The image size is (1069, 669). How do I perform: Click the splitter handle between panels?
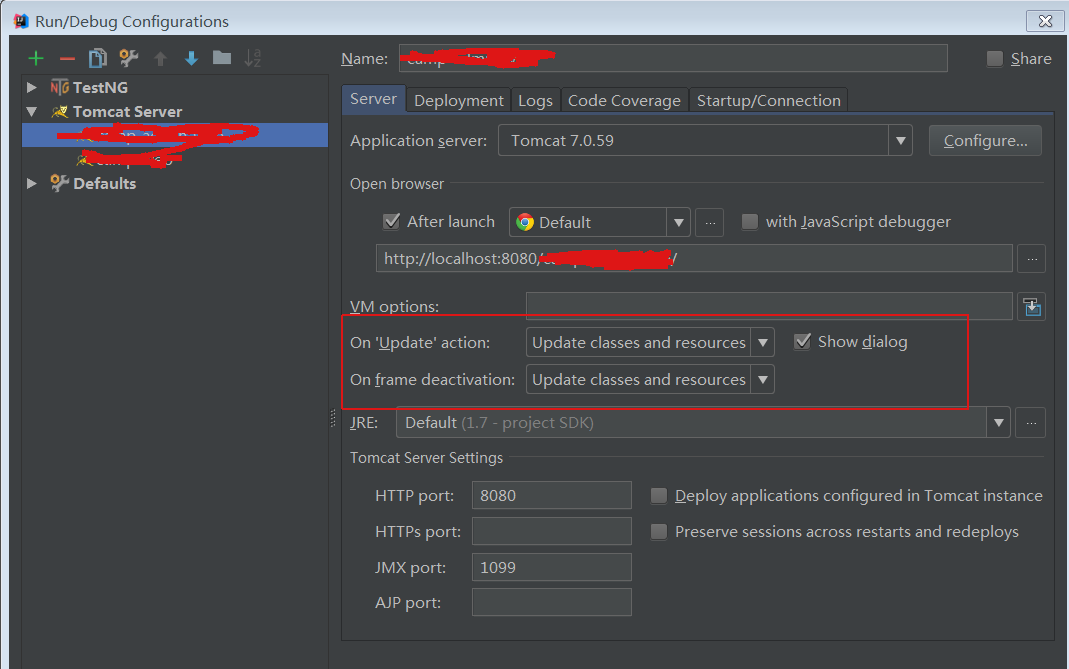click(333, 417)
